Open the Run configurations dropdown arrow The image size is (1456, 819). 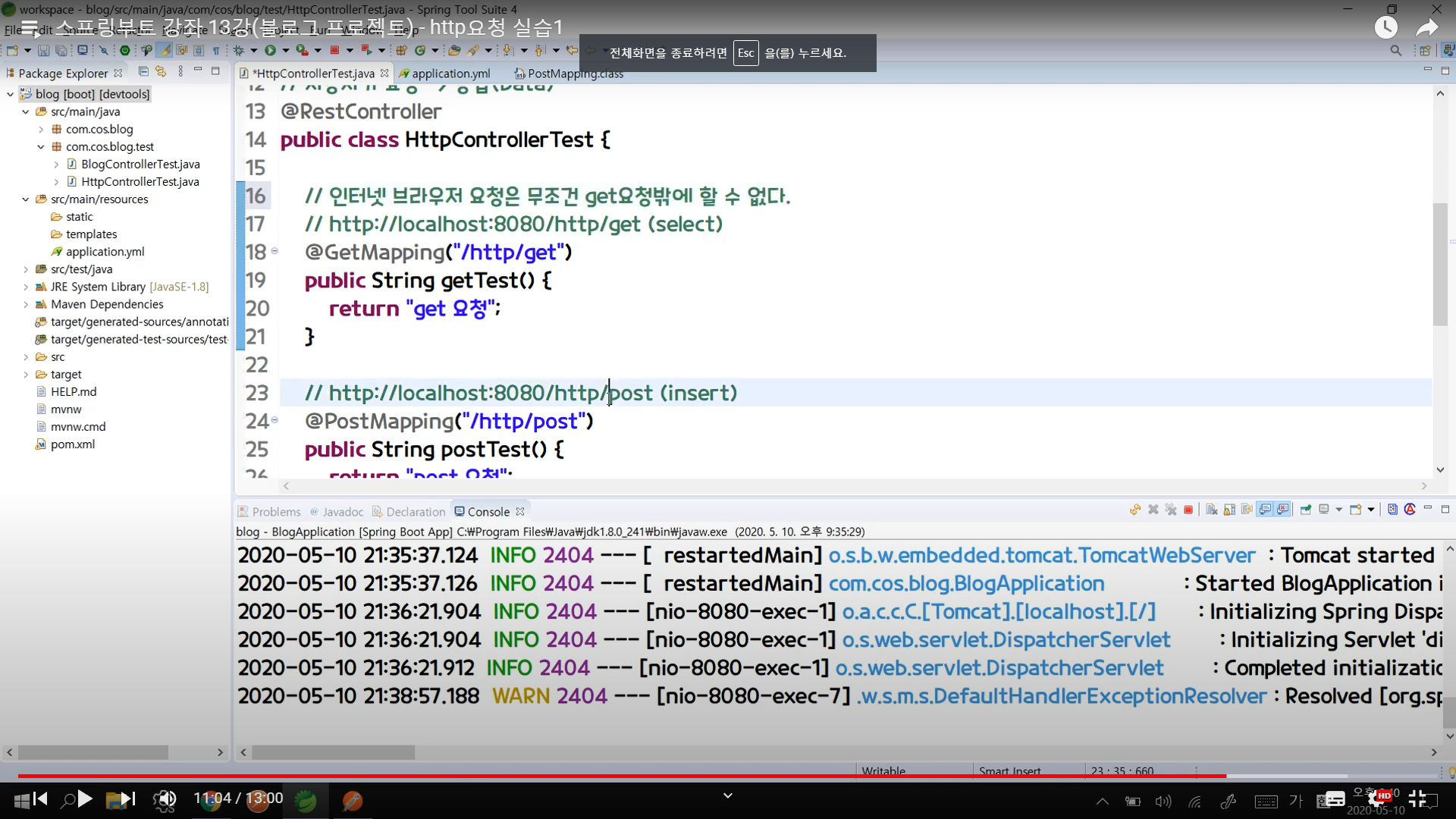coord(286,51)
